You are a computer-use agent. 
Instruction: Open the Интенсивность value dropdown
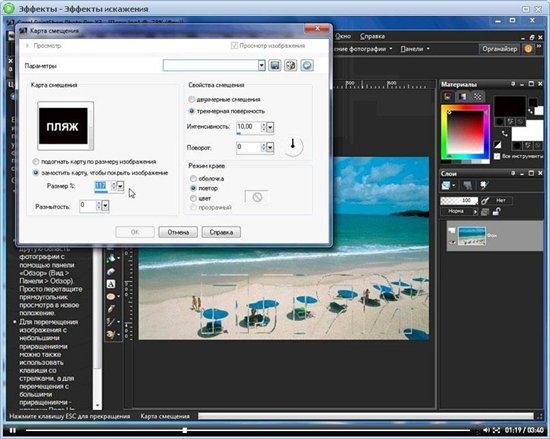tap(270, 127)
